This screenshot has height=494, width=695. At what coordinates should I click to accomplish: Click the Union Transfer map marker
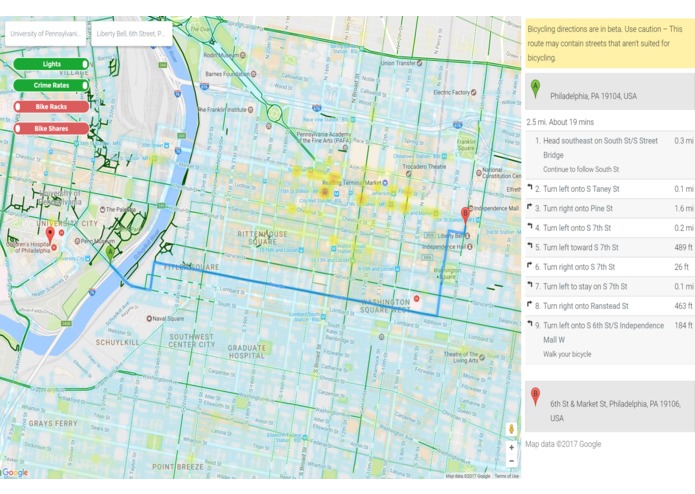pyautogui.click(x=419, y=63)
